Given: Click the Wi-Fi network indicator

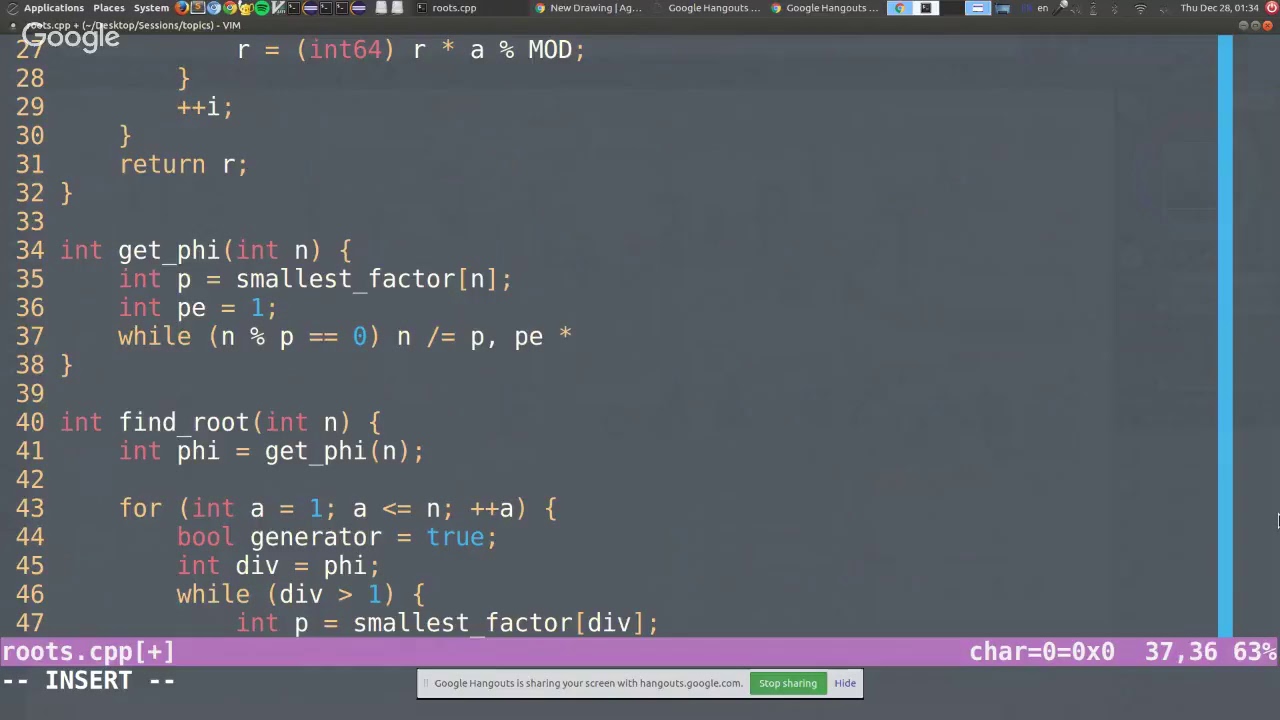Looking at the screenshot, I should coord(1140,8).
